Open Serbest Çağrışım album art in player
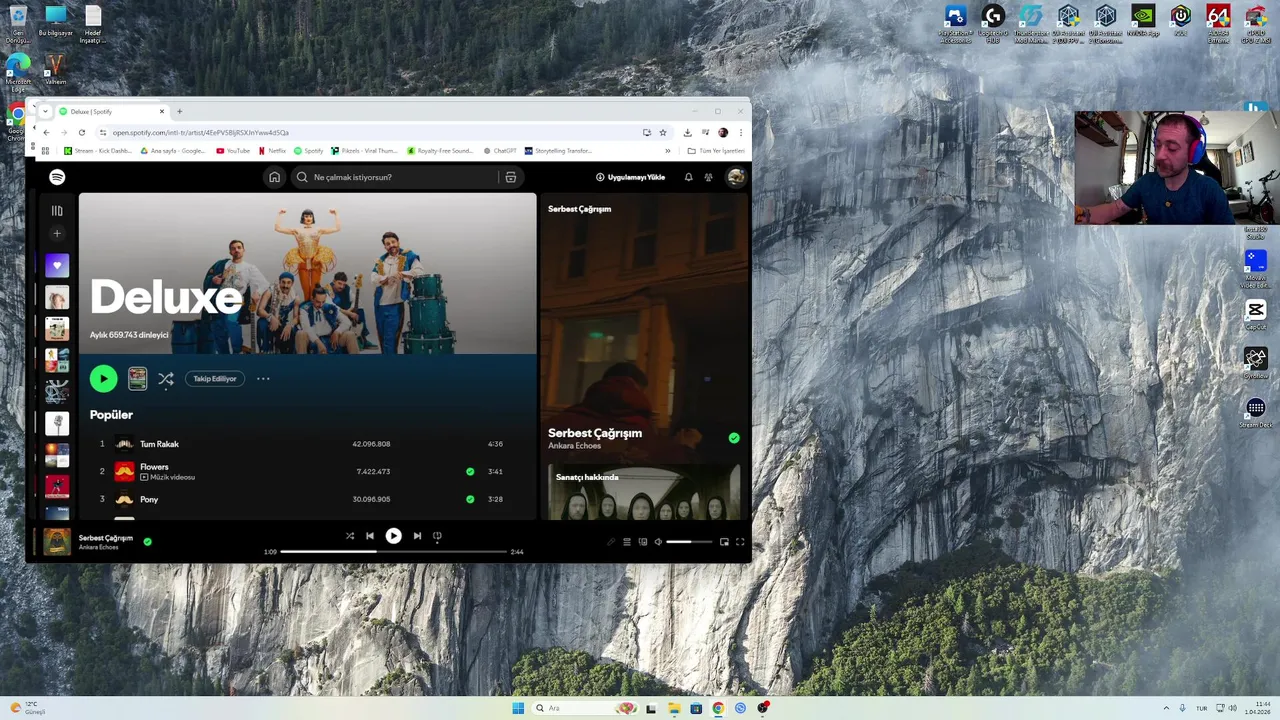Image resolution: width=1280 pixels, height=720 pixels. click(57, 542)
